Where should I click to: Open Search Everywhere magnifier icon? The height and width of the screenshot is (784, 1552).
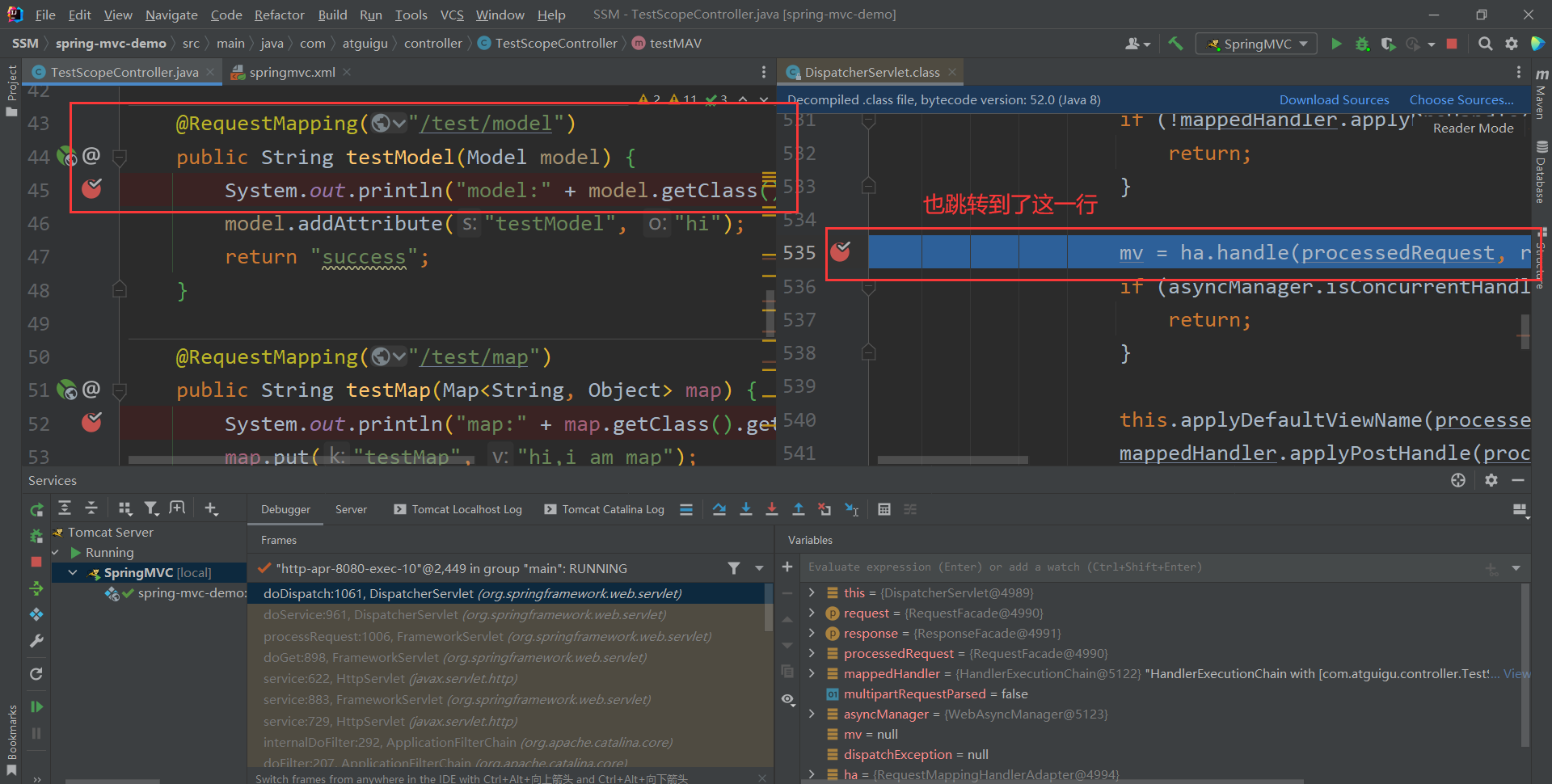(x=1485, y=44)
